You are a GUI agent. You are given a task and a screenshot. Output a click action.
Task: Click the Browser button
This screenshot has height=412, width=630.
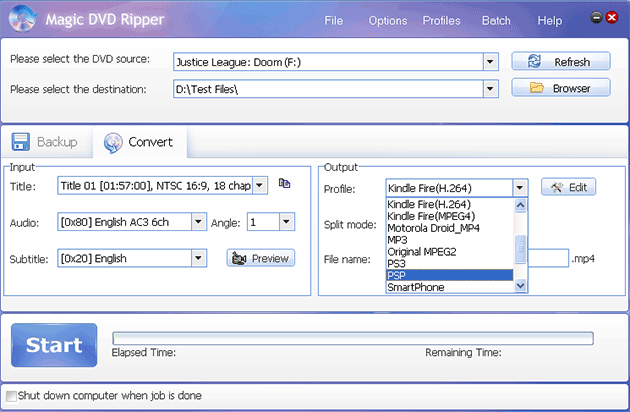561,88
